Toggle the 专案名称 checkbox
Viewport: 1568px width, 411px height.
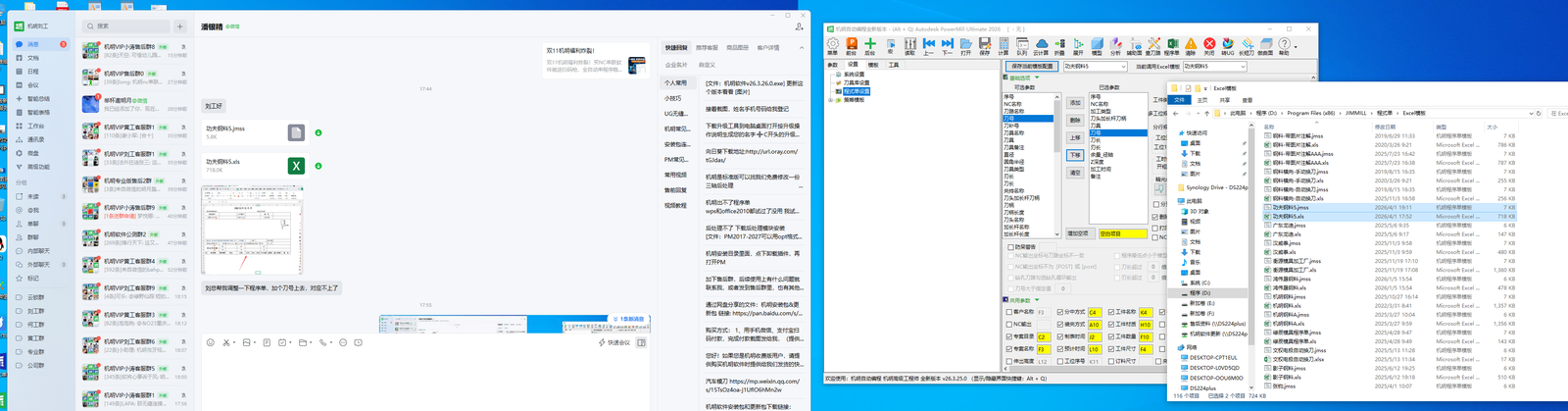[x=1011, y=348]
